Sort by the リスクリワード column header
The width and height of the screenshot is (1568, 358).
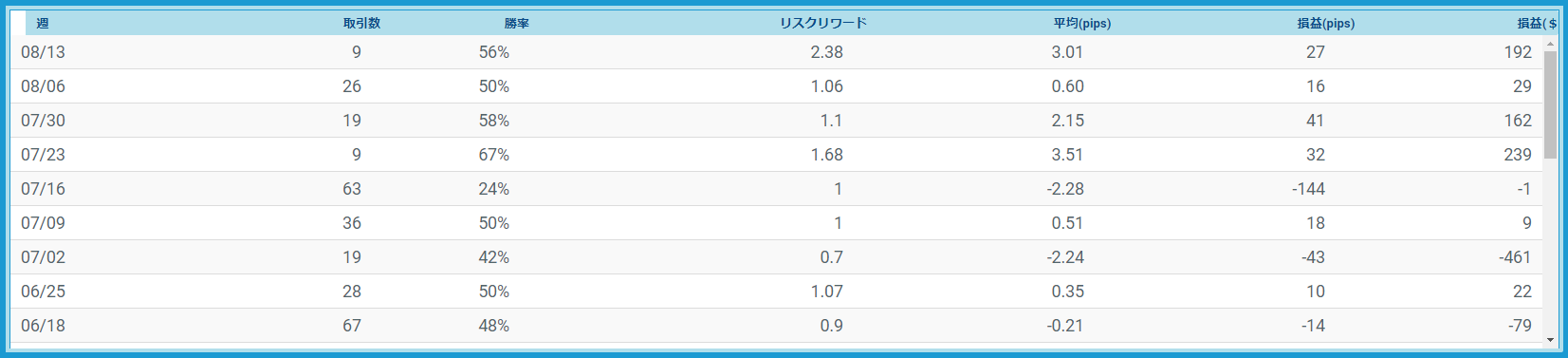(x=823, y=24)
